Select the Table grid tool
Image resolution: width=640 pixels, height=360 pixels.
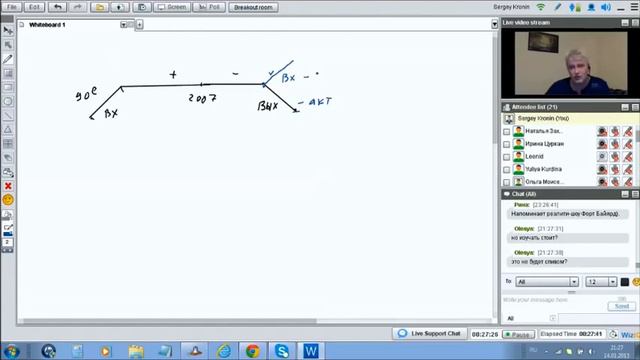(8, 144)
